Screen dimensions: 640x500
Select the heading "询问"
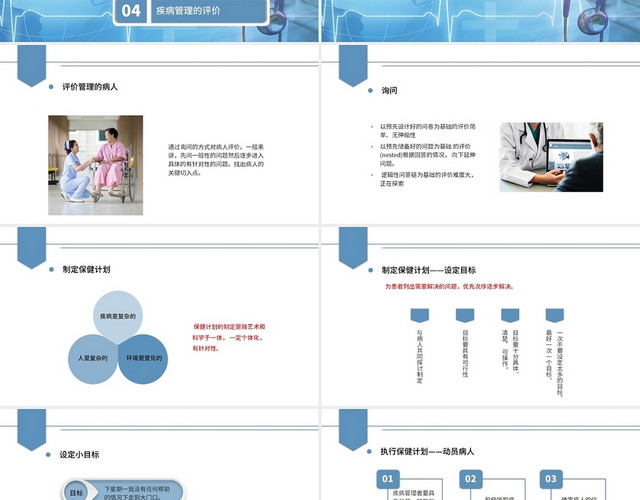pyautogui.click(x=389, y=90)
